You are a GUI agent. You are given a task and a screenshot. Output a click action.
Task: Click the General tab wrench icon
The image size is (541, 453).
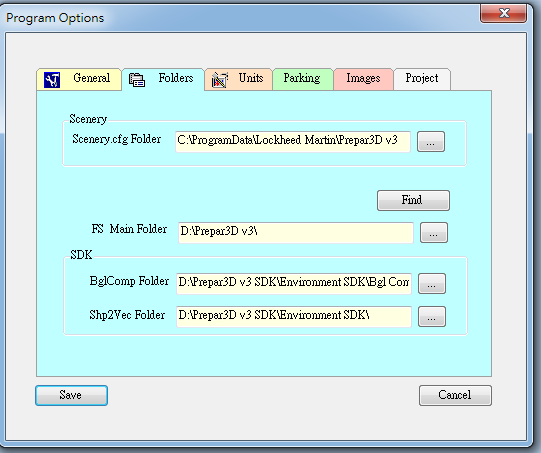coord(52,80)
